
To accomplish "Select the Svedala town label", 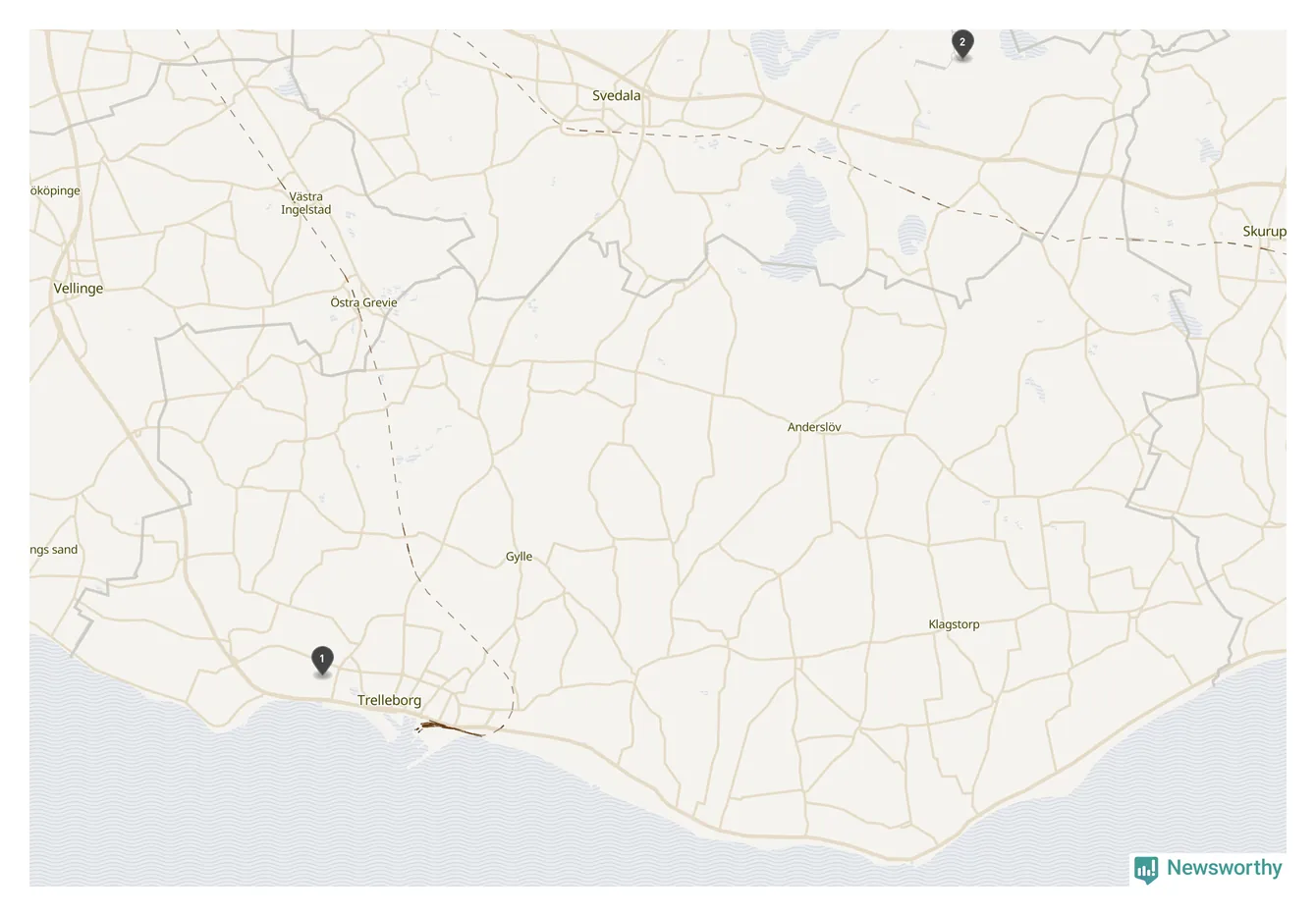I will (x=616, y=95).
